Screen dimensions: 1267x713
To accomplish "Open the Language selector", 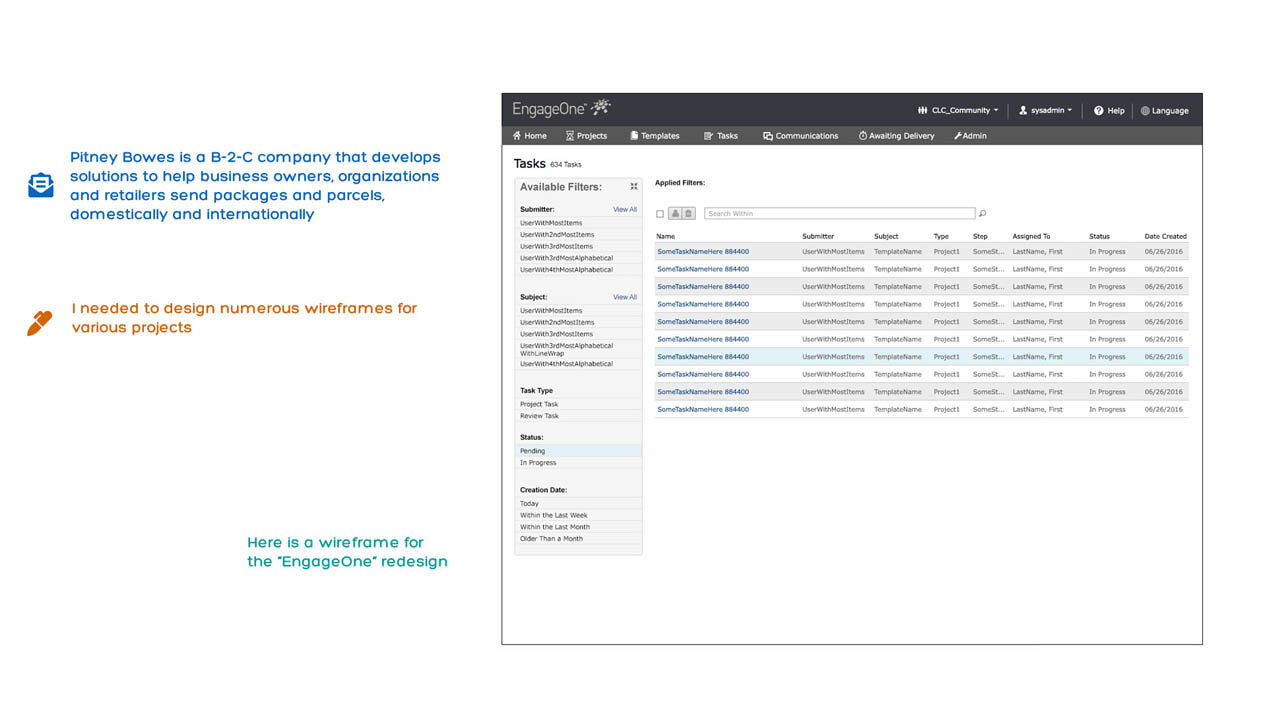I will pyautogui.click(x=1164, y=111).
